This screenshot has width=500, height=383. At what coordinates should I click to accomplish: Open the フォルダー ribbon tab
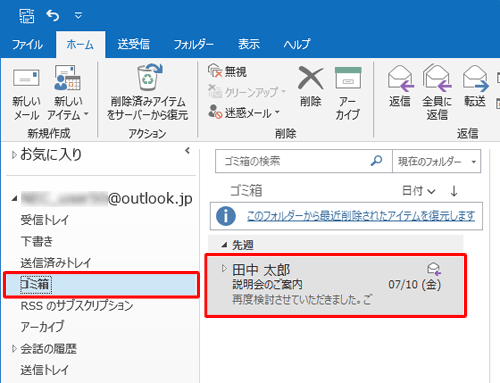194,44
